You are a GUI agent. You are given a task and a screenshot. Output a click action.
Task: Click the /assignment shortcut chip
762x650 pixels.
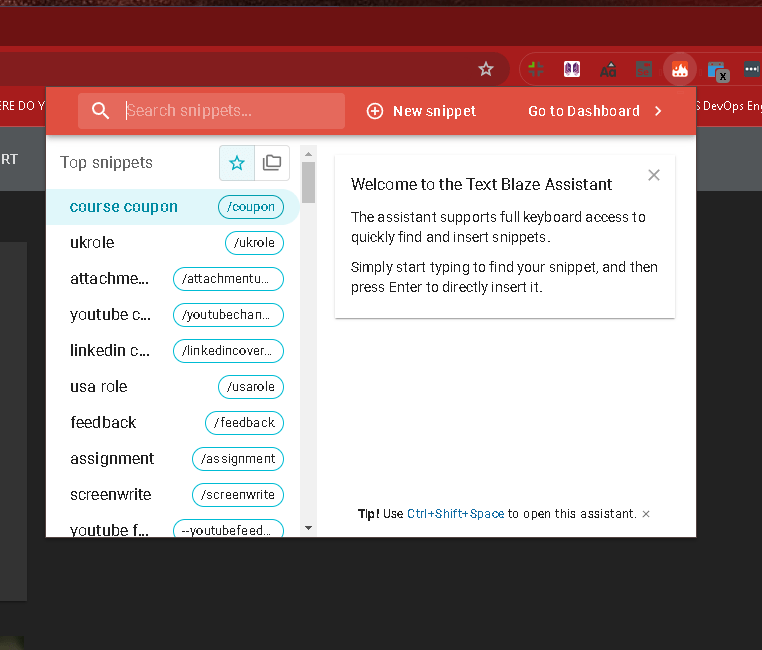[x=238, y=459]
